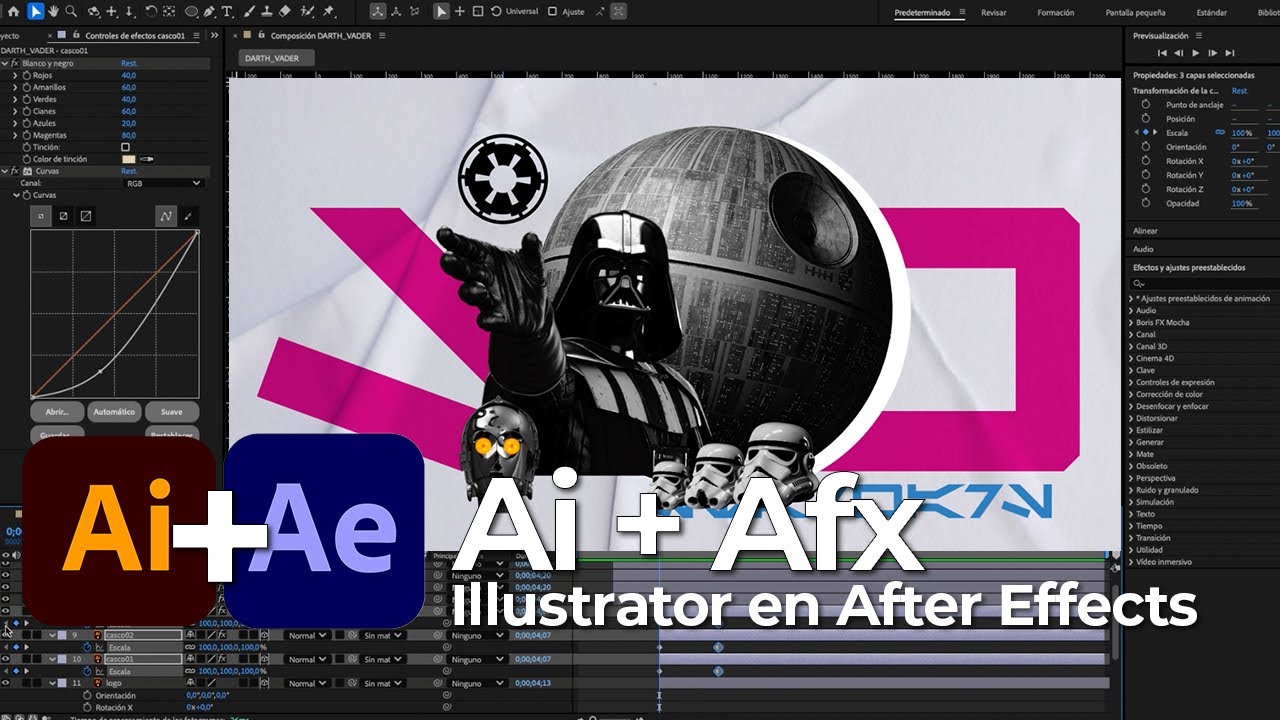
Task: Toggle the Blanco y negro fx switch
Action: point(14,63)
